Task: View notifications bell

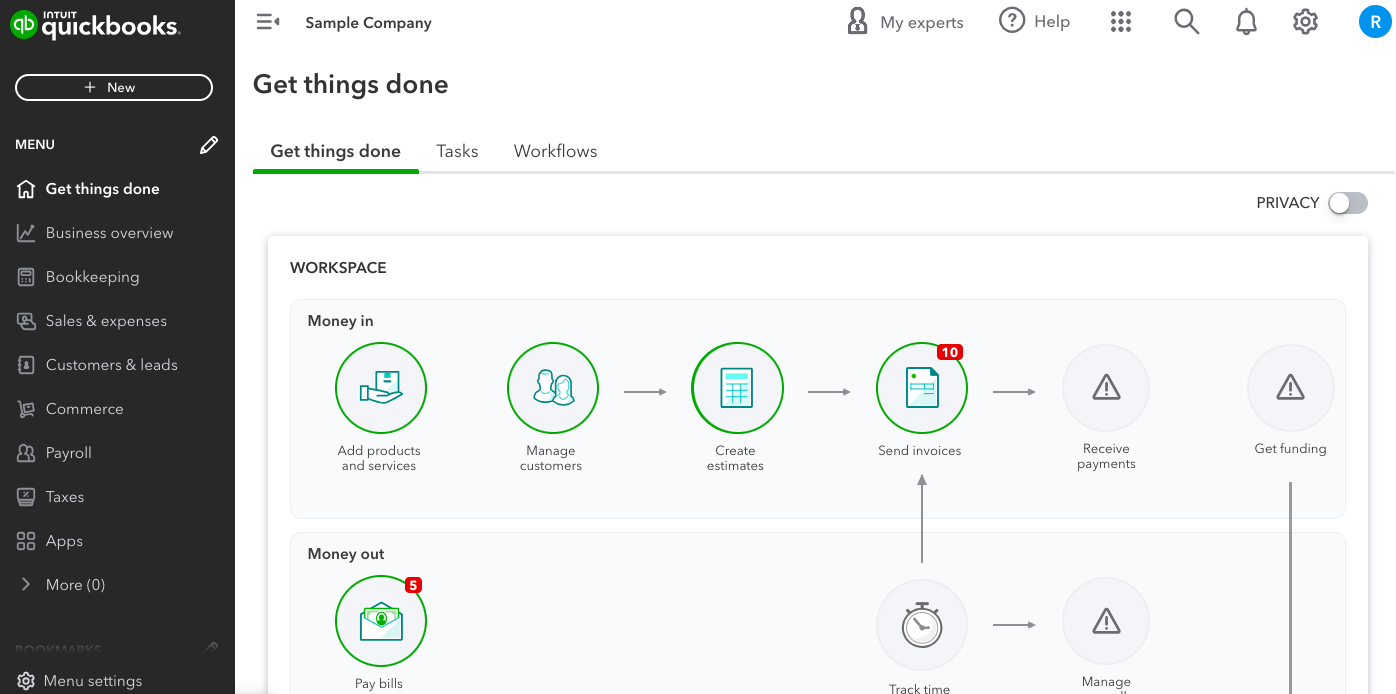Action: (x=1246, y=22)
